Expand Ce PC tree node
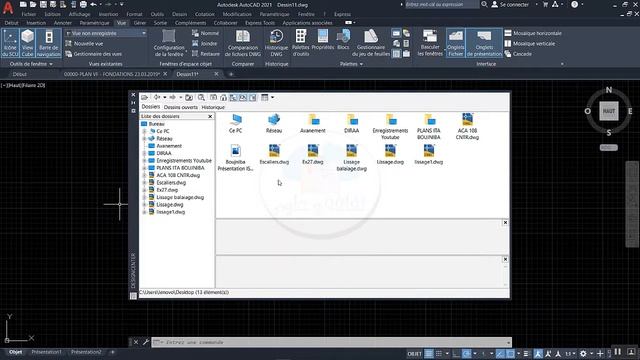Image resolution: width=640 pixels, height=360 pixels. (x=144, y=131)
